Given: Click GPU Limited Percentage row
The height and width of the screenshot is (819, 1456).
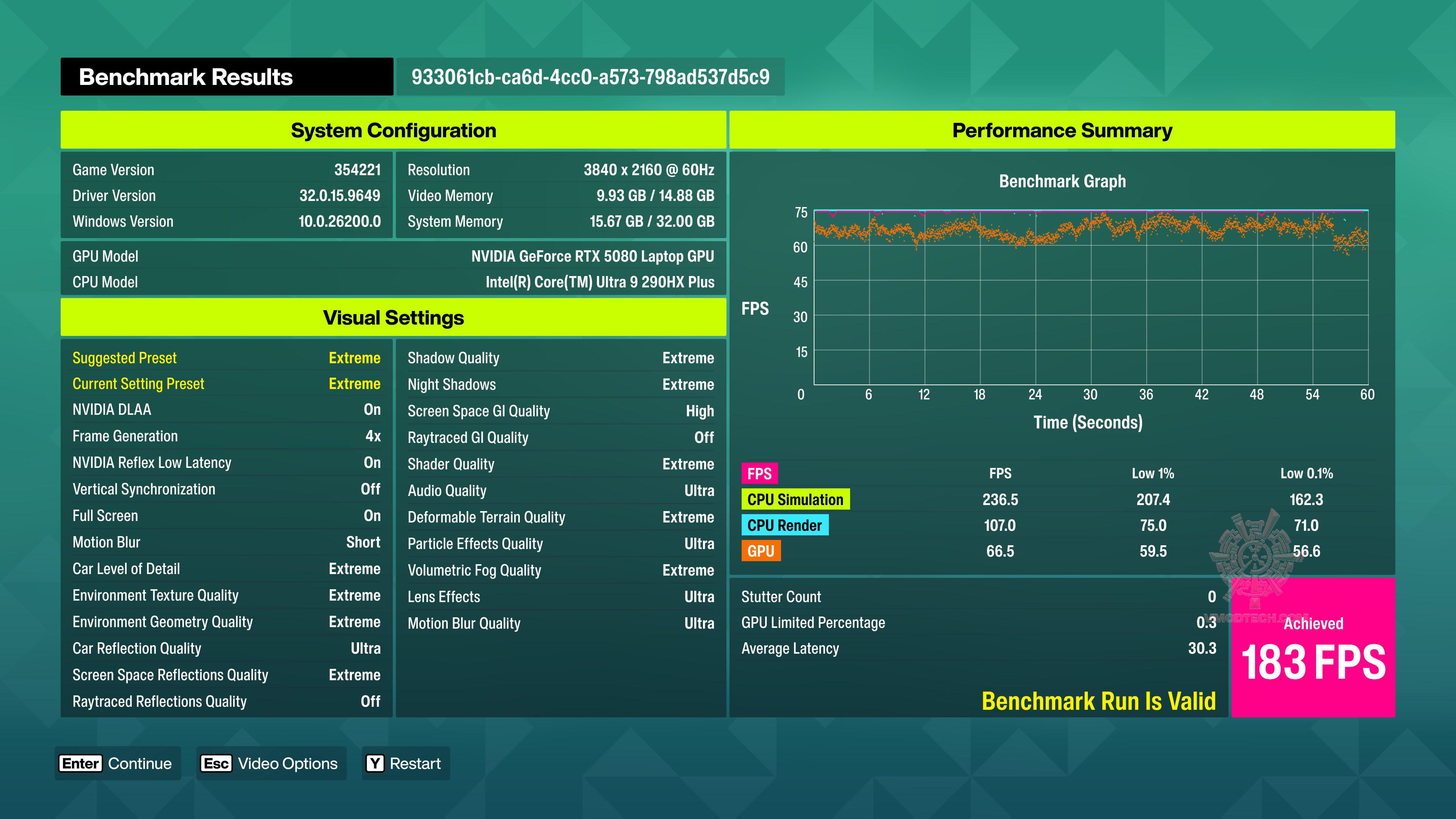Looking at the screenshot, I should click(978, 623).
